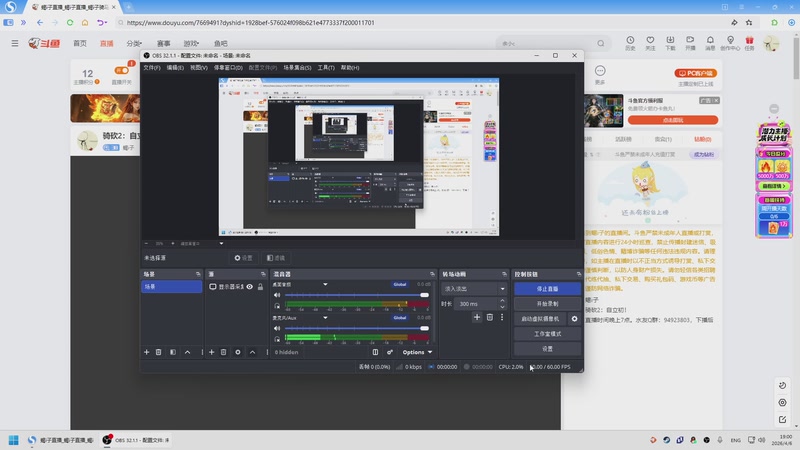Toggle visibility eye of 显示器采集 source

(249, 287)
